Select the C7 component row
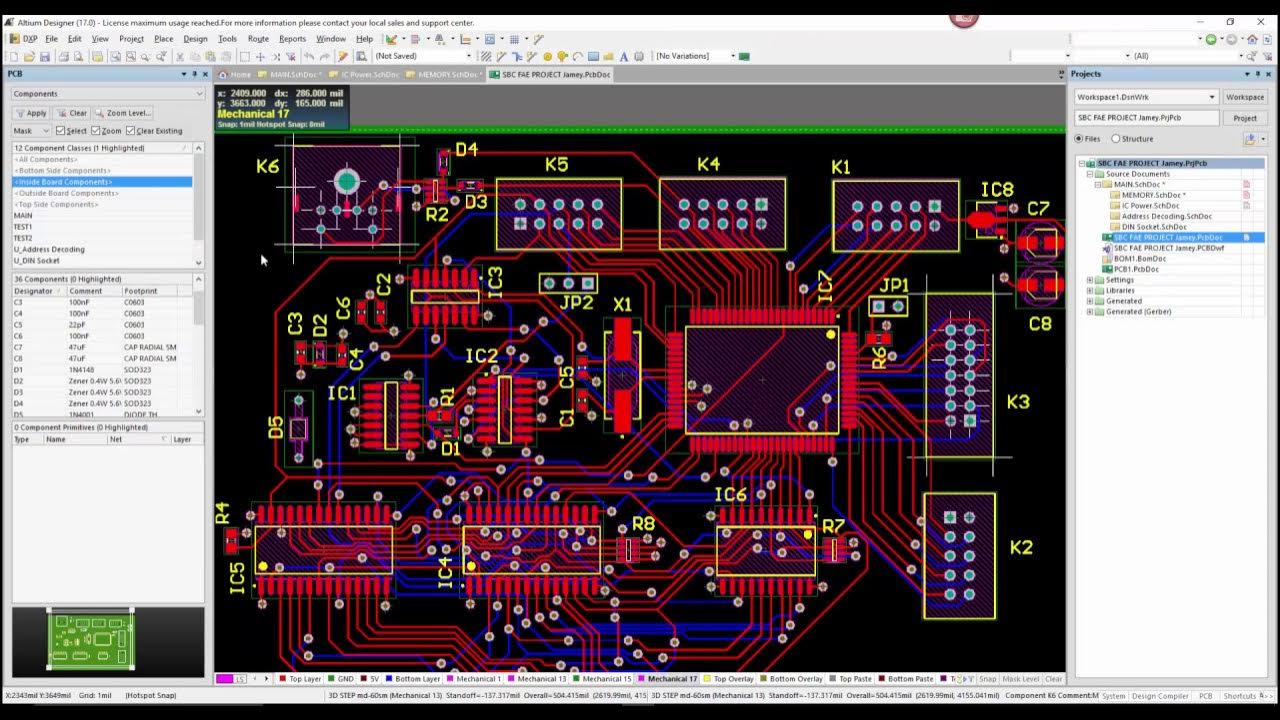This screenshot has width=1280, height=720. pos(102,347)
